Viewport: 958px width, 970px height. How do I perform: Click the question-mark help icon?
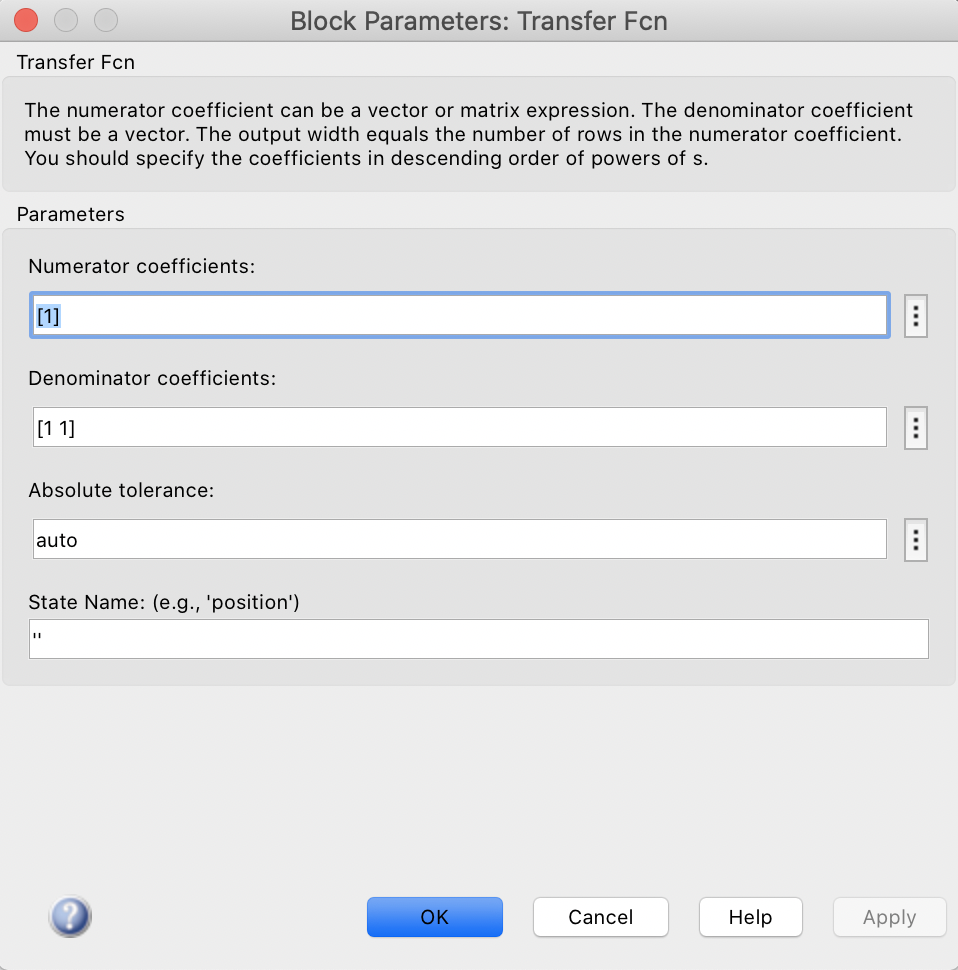pyautogui.click(x=69, y=916)
